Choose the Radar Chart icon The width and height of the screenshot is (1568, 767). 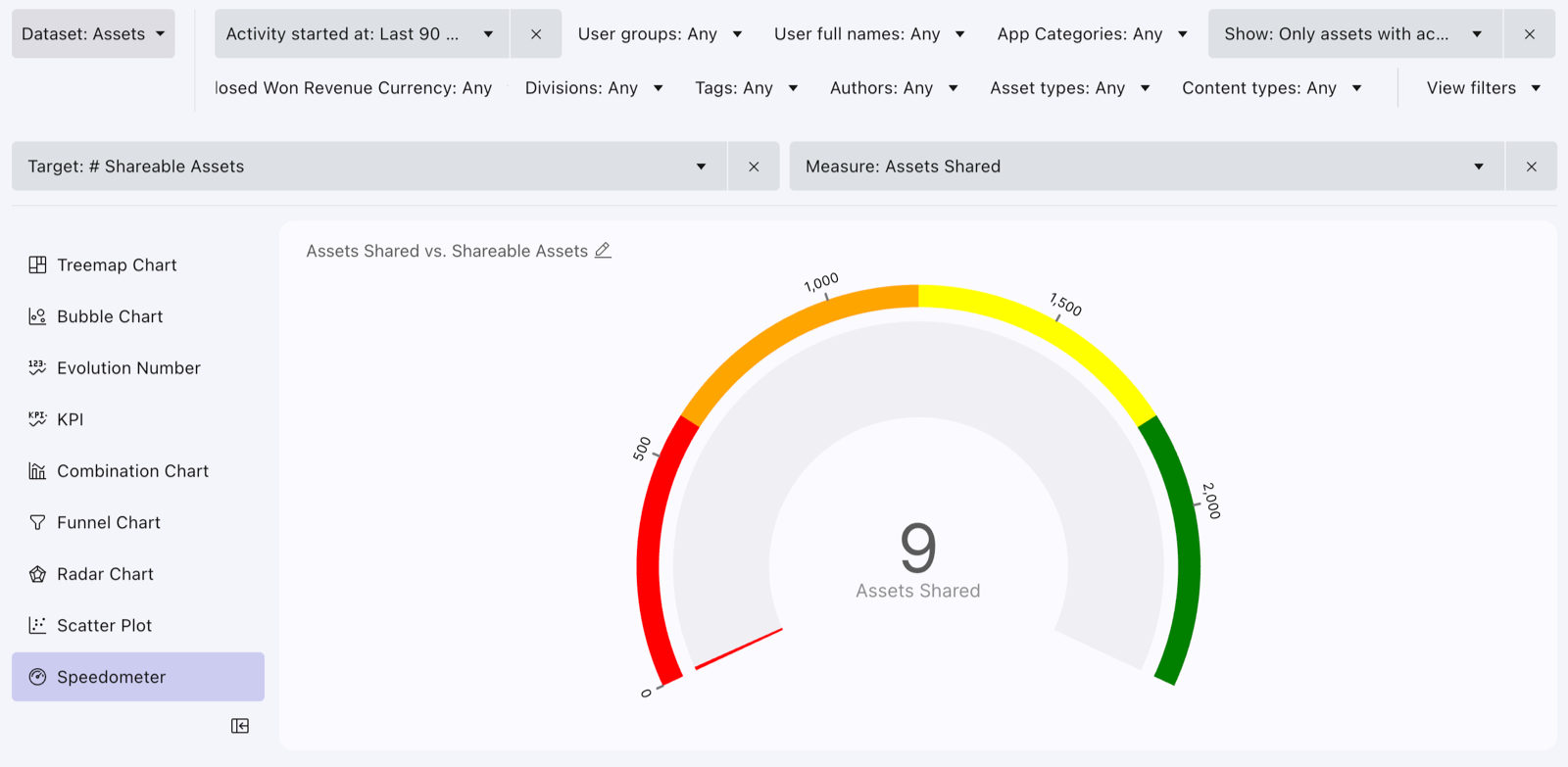(x=37, y=574)
